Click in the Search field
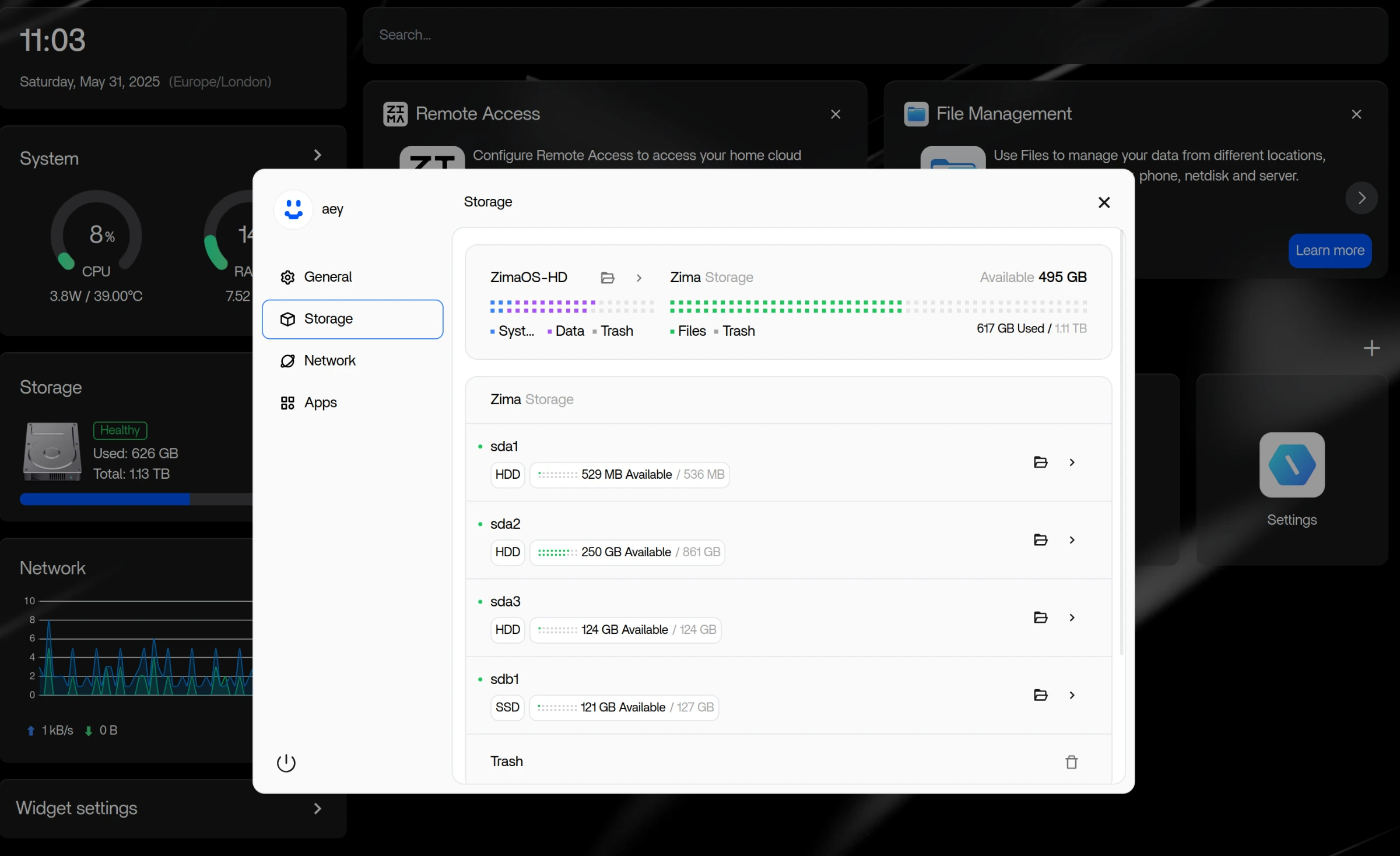Image resolution: width=1400 pixels, height=856 pixels. pyautogui.click(x=875, y=35)
